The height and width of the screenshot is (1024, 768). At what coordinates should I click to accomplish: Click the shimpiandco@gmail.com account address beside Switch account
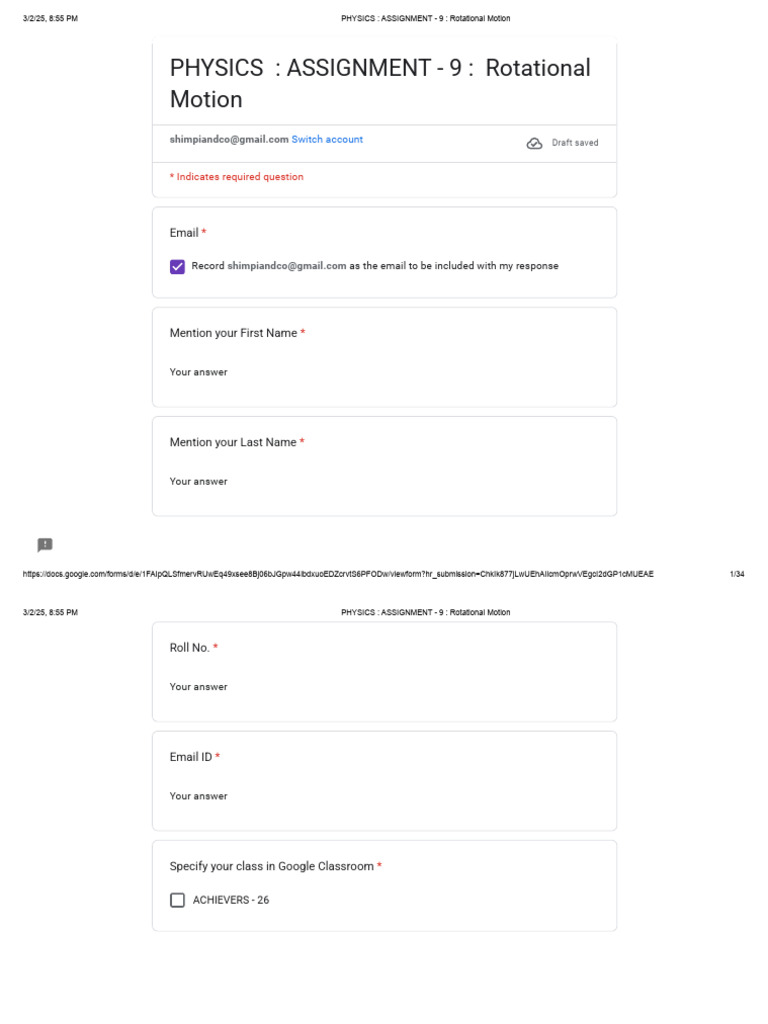pyautogui.click(x=229, y=140)
